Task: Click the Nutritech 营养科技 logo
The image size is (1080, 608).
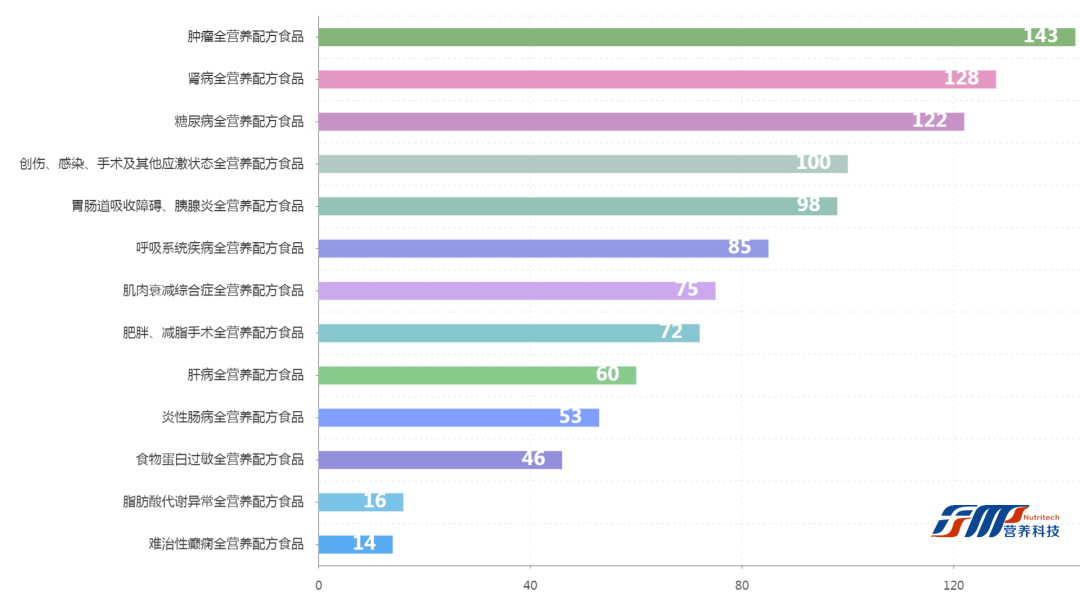Action: 995,520
